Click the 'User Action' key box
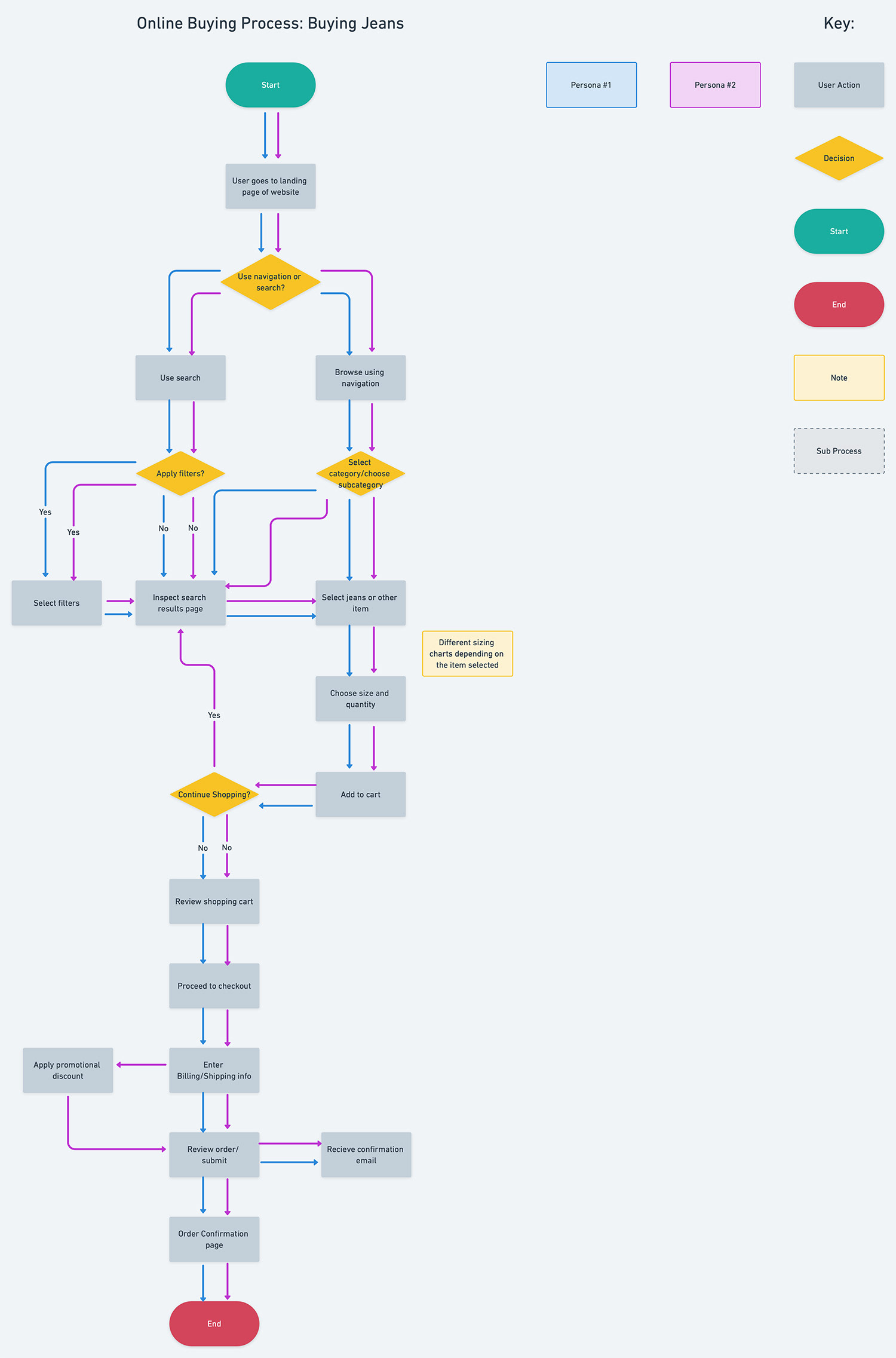896x1358 pixels. pyautogui.click(x=839, y=85)
